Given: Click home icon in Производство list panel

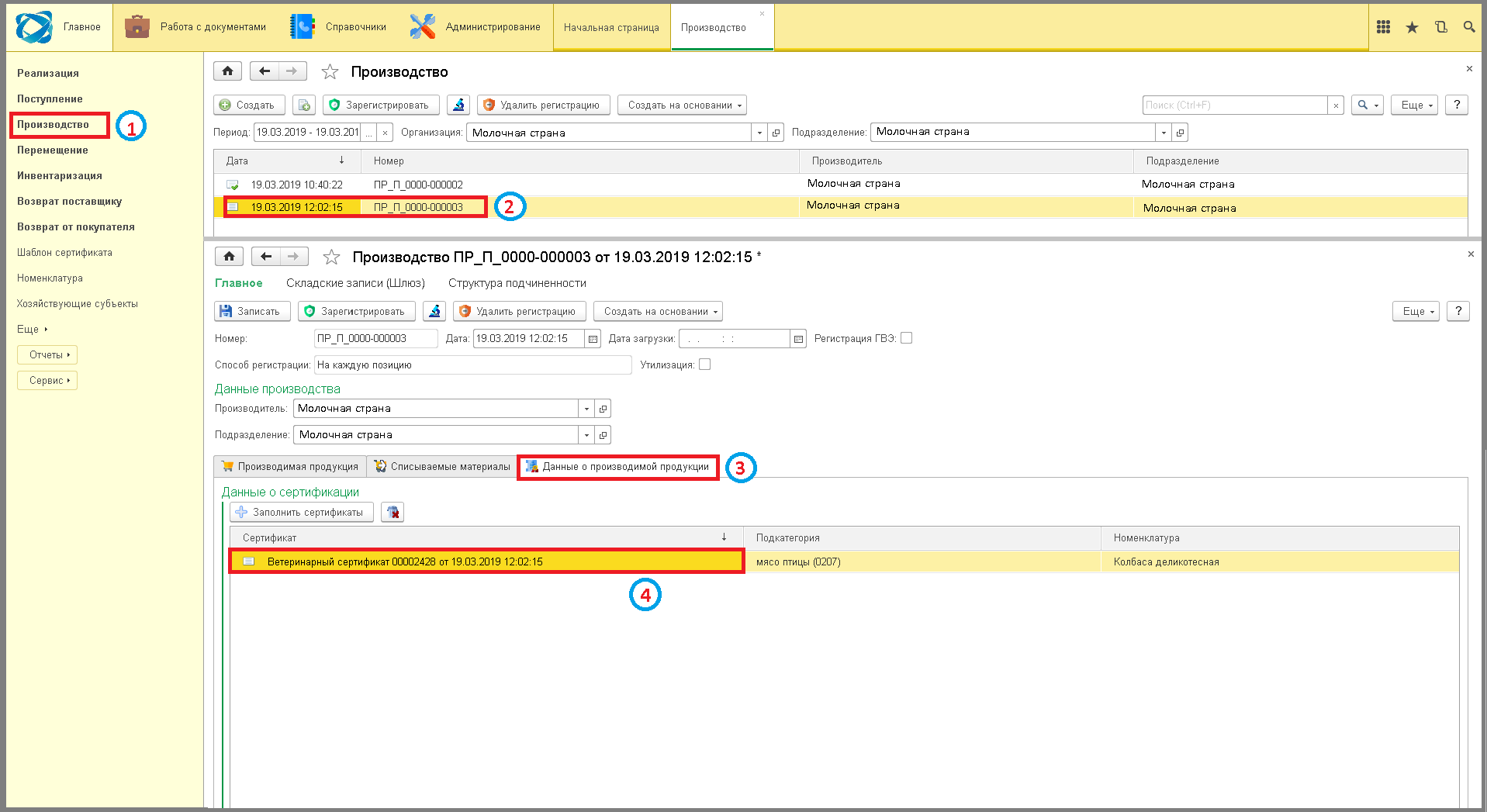Looking at the screenshot, I should point(227,71).
